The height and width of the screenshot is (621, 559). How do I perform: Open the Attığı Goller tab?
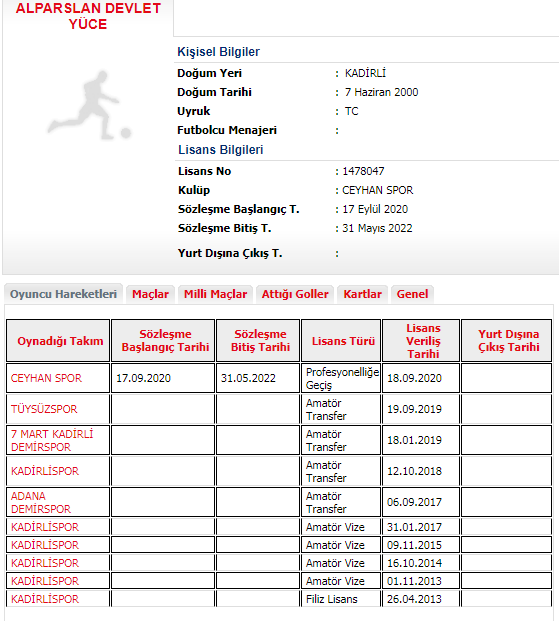(295, 294)
